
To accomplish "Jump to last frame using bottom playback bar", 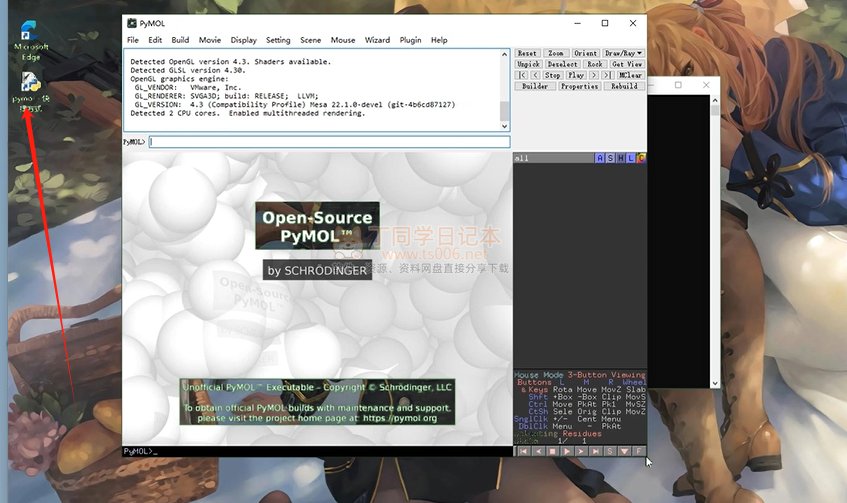I will point(596,451).
